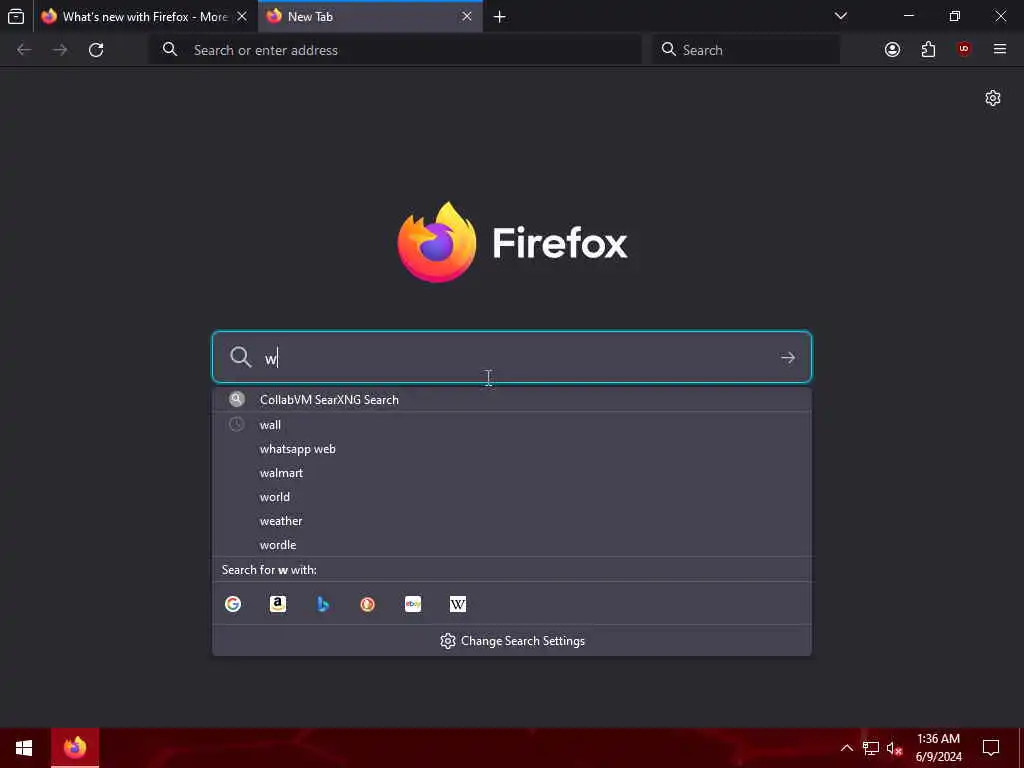The height and width of the screenshot is (768, 1024).
Task: Search with DuckDuckGo engine icon
Action: pos(368,604)
